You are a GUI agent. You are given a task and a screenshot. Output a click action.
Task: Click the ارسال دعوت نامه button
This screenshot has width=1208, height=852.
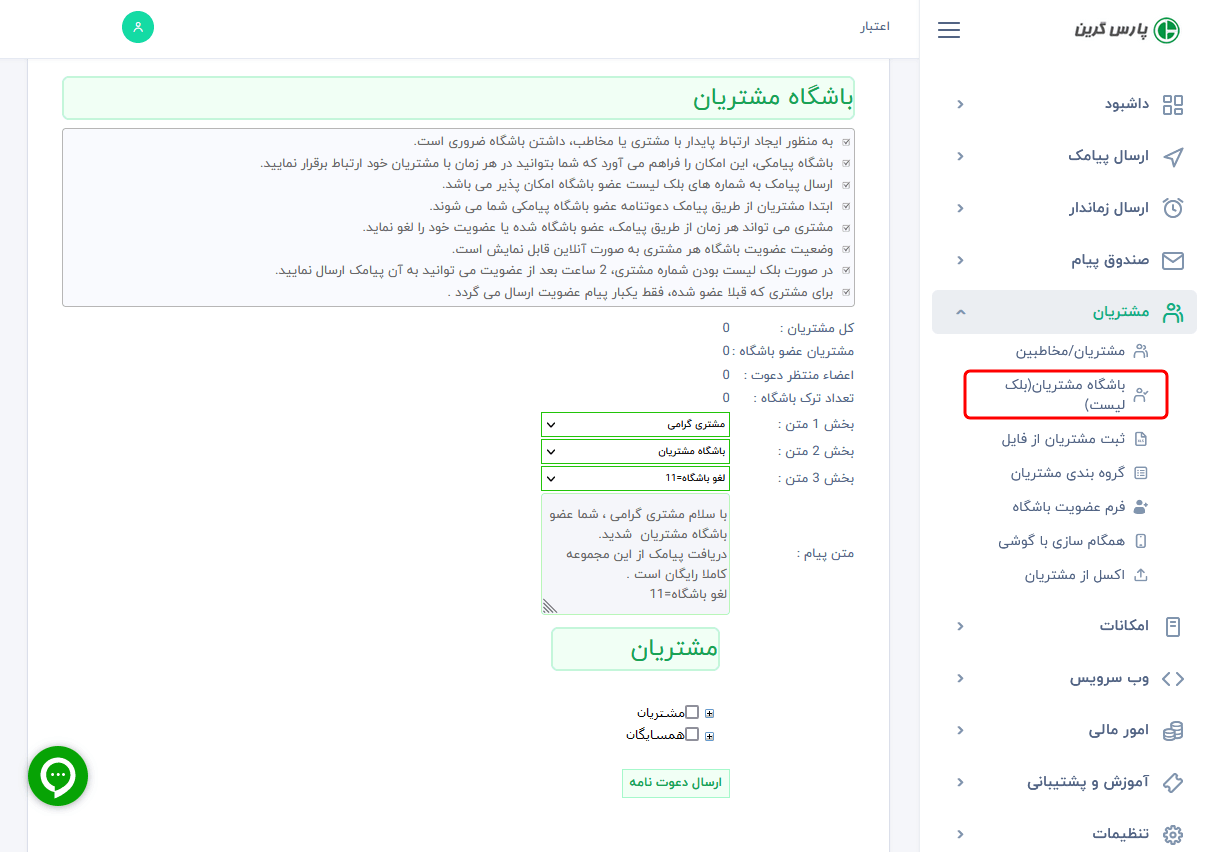pyautogui.click(x=675, y=783)
